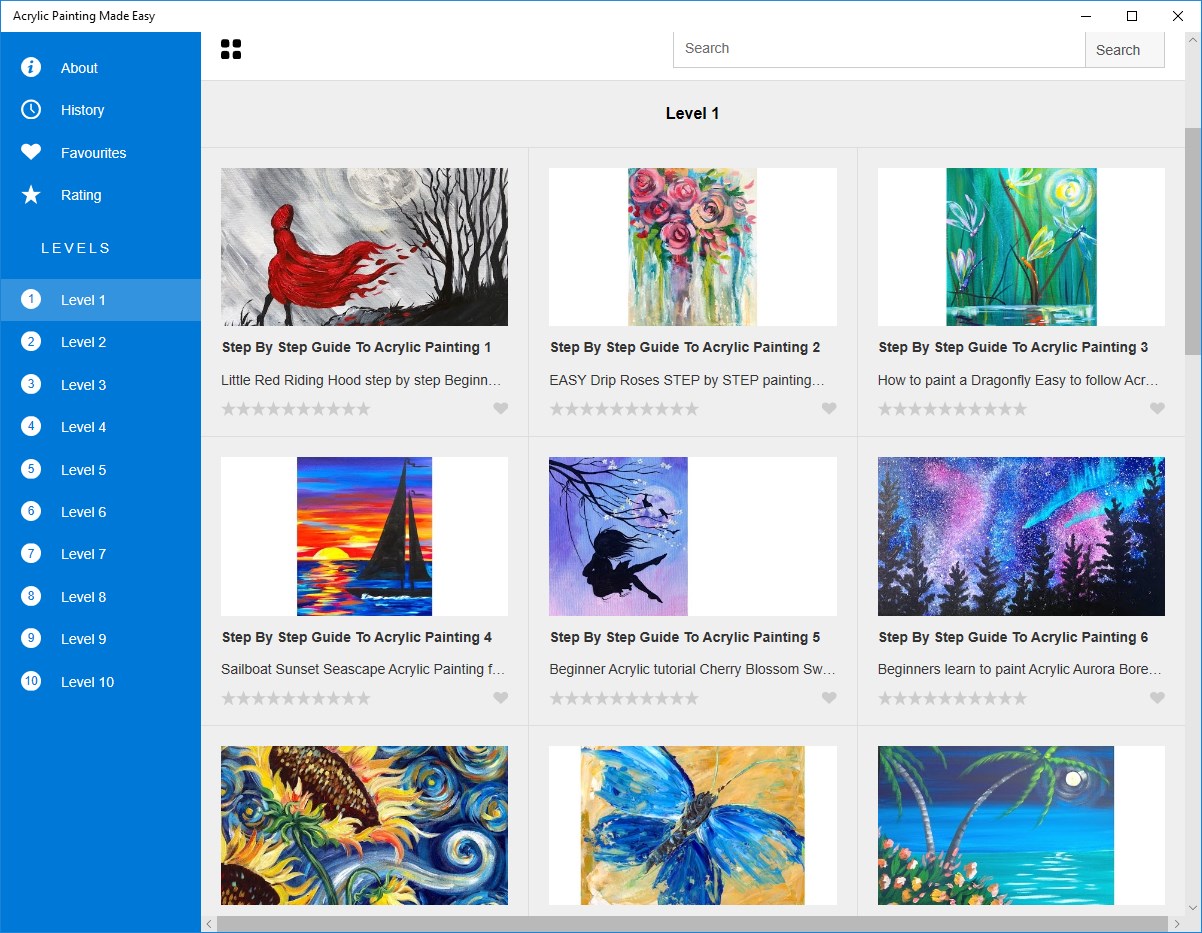Favourite Acrylic Painting 5 with heart

[829, 698]
